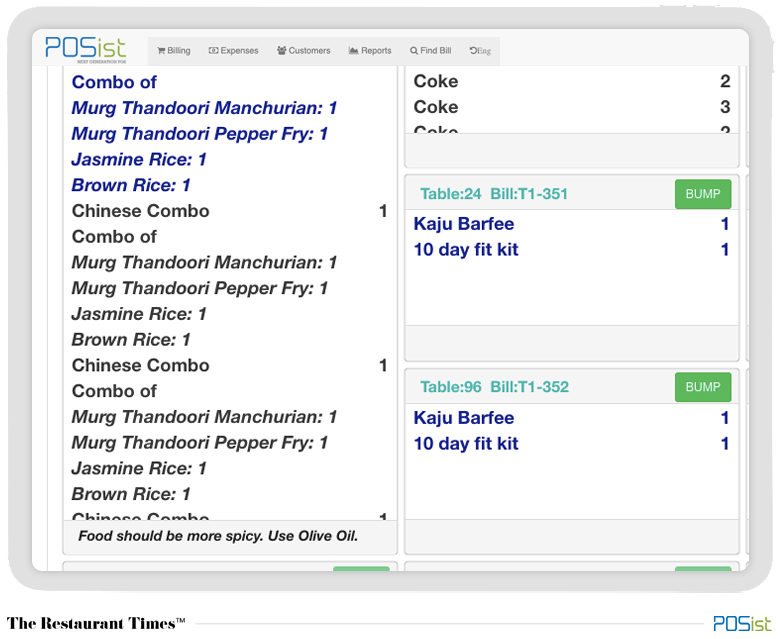Click the blue Murg Thandoori Manchurian line

(204, 108)
